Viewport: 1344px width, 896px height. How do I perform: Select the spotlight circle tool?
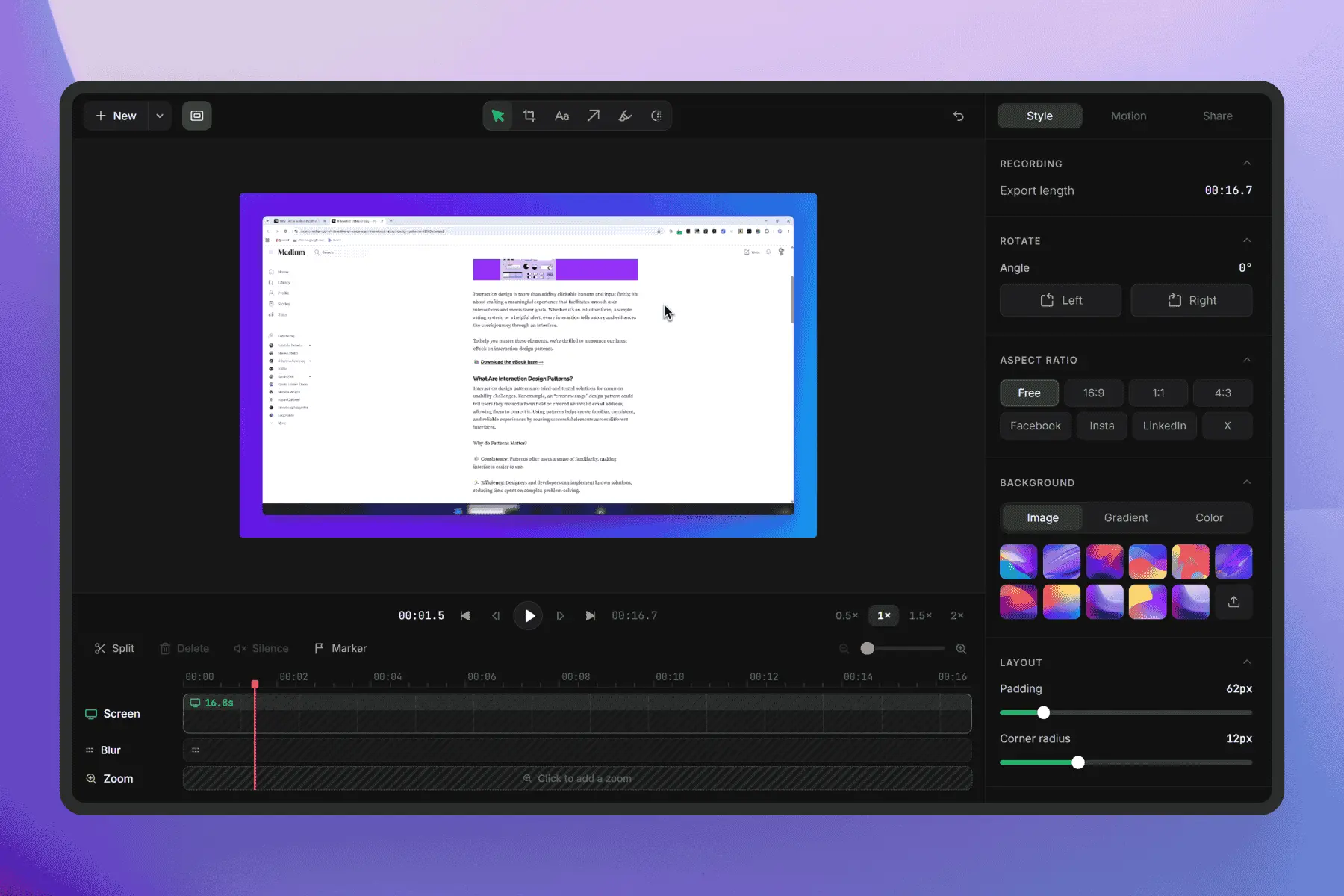(x=656, y=116)
